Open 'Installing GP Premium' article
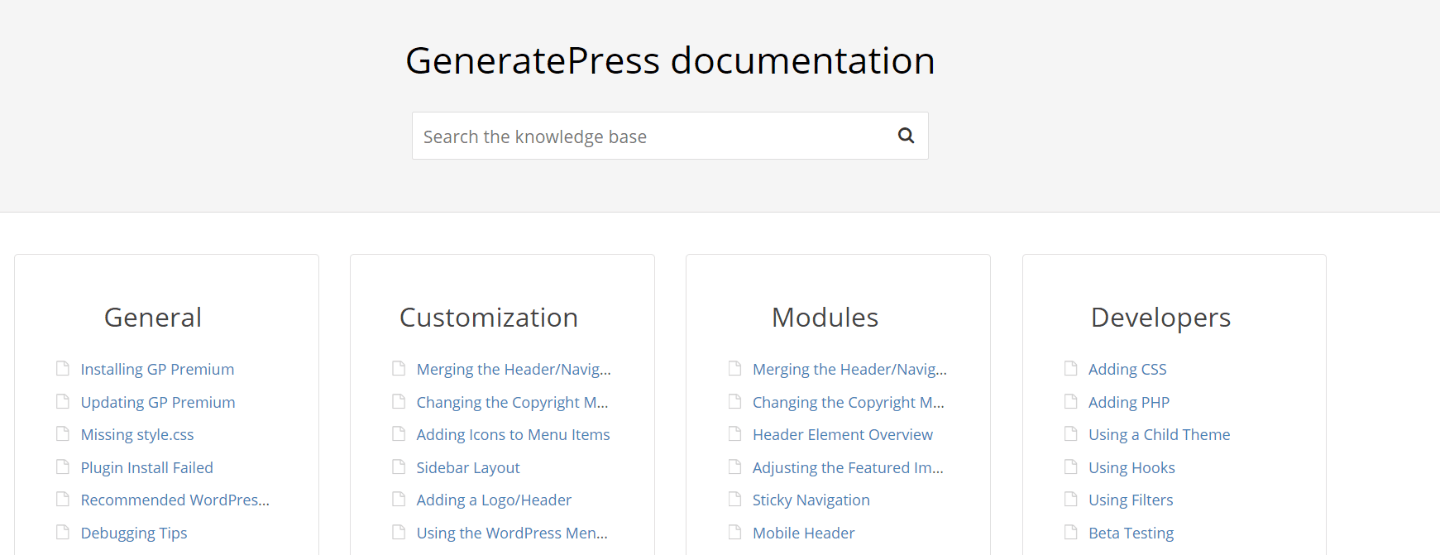Screen dimensions: 1440x555 [157, 369]
